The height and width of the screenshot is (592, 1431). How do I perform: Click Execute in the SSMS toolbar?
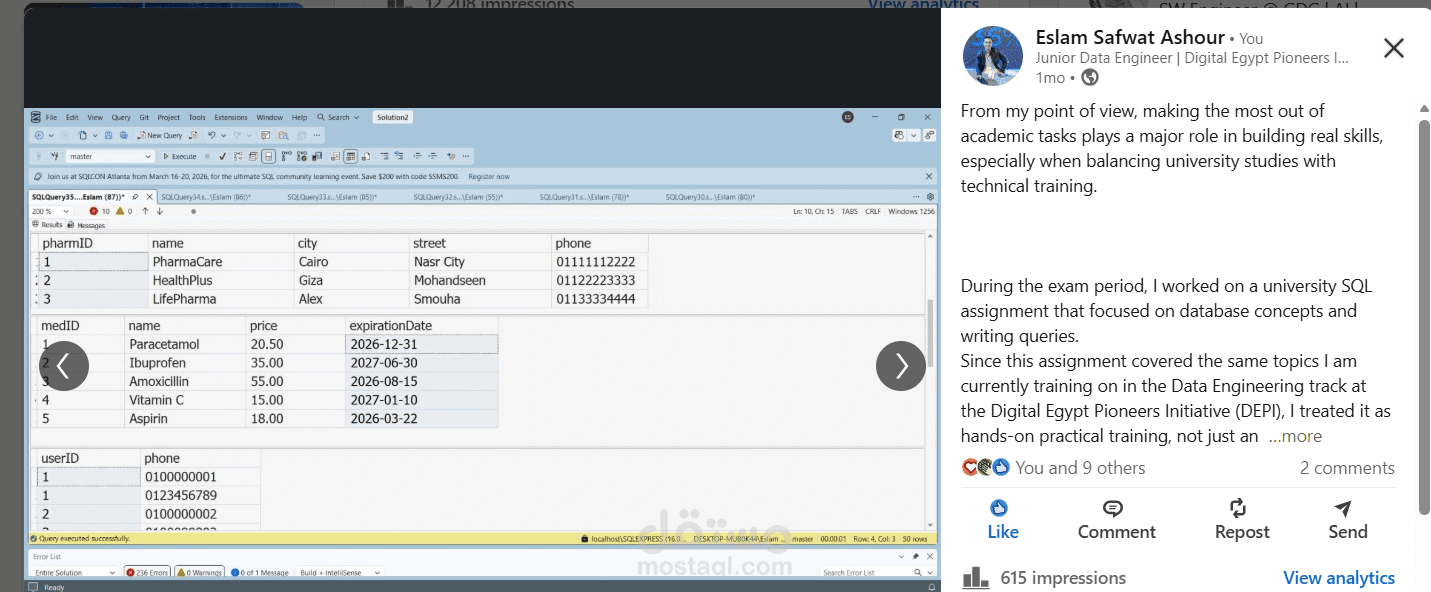[180, 156]
